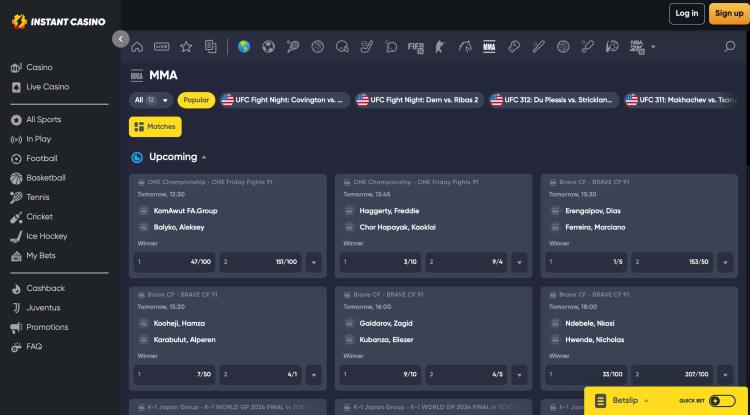Select the Popular filter chip
Viewport: 750px width, 415px height.
tap(196, 100)
